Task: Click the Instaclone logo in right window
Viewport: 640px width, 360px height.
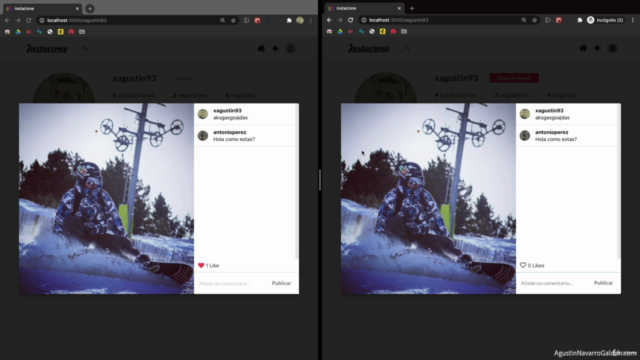Action: pos(369,49)
